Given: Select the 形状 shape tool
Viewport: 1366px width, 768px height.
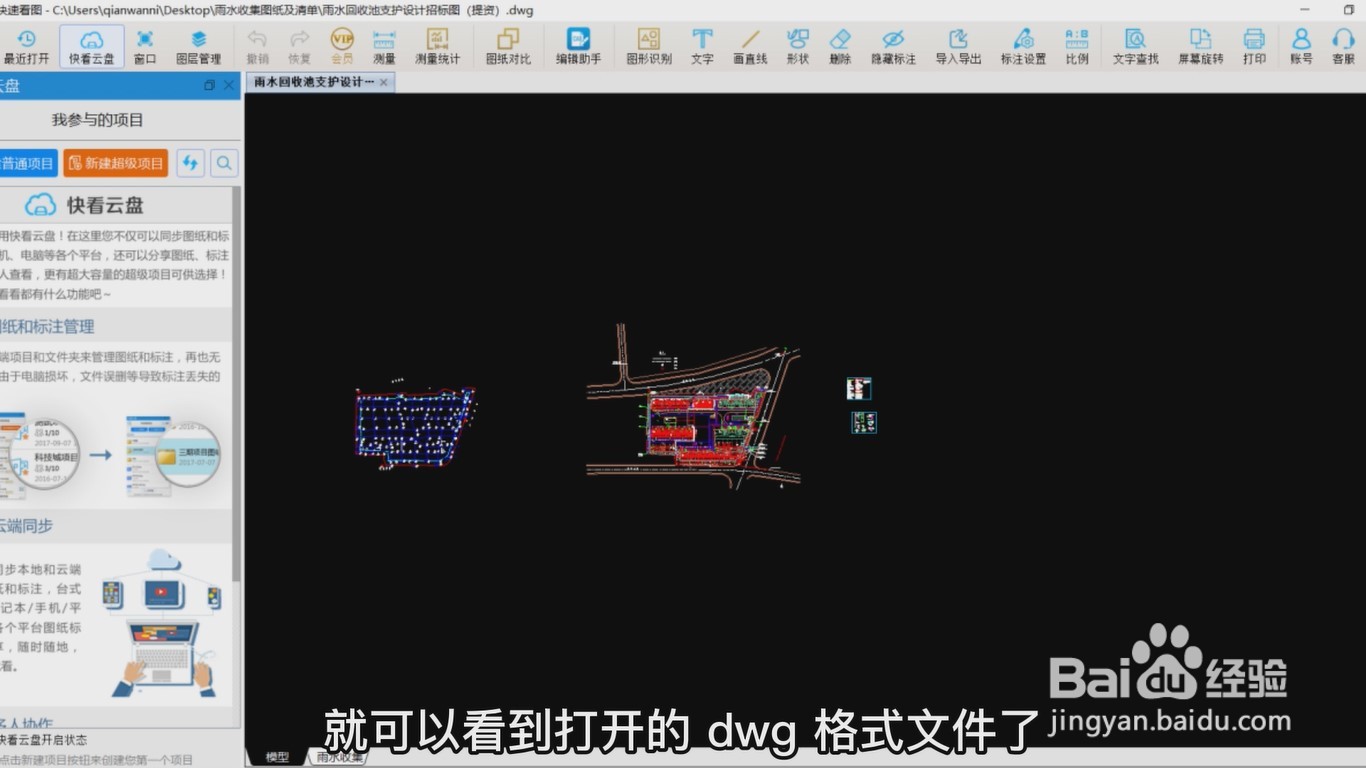Looking at the screenshot, I should coord(797,46).
